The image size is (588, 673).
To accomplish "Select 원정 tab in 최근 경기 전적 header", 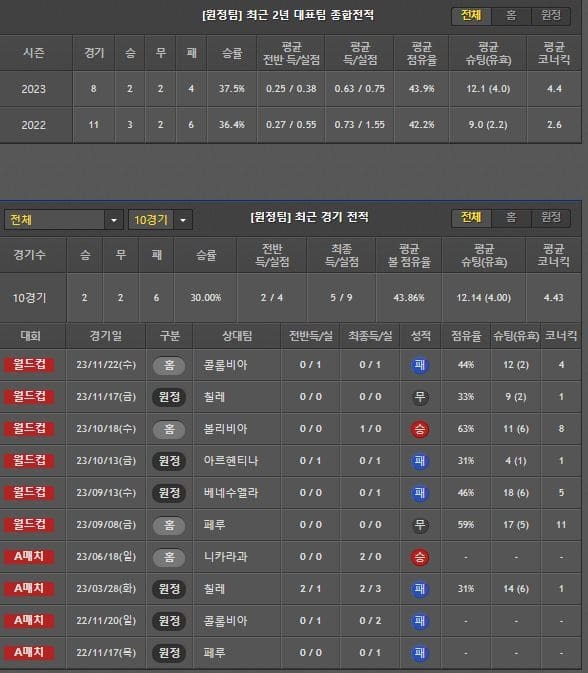I will point(551,218).
